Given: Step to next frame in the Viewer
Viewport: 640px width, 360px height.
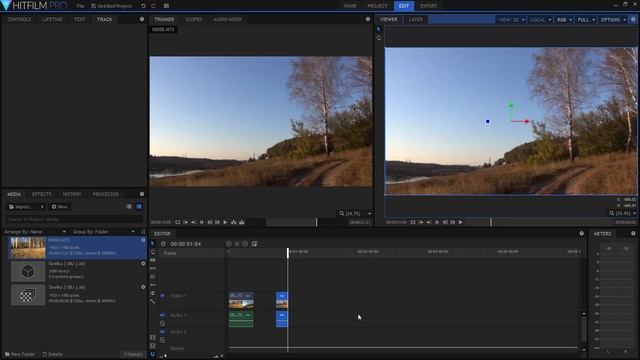Looking at the screenshot, I should click(x=453, y=222).
